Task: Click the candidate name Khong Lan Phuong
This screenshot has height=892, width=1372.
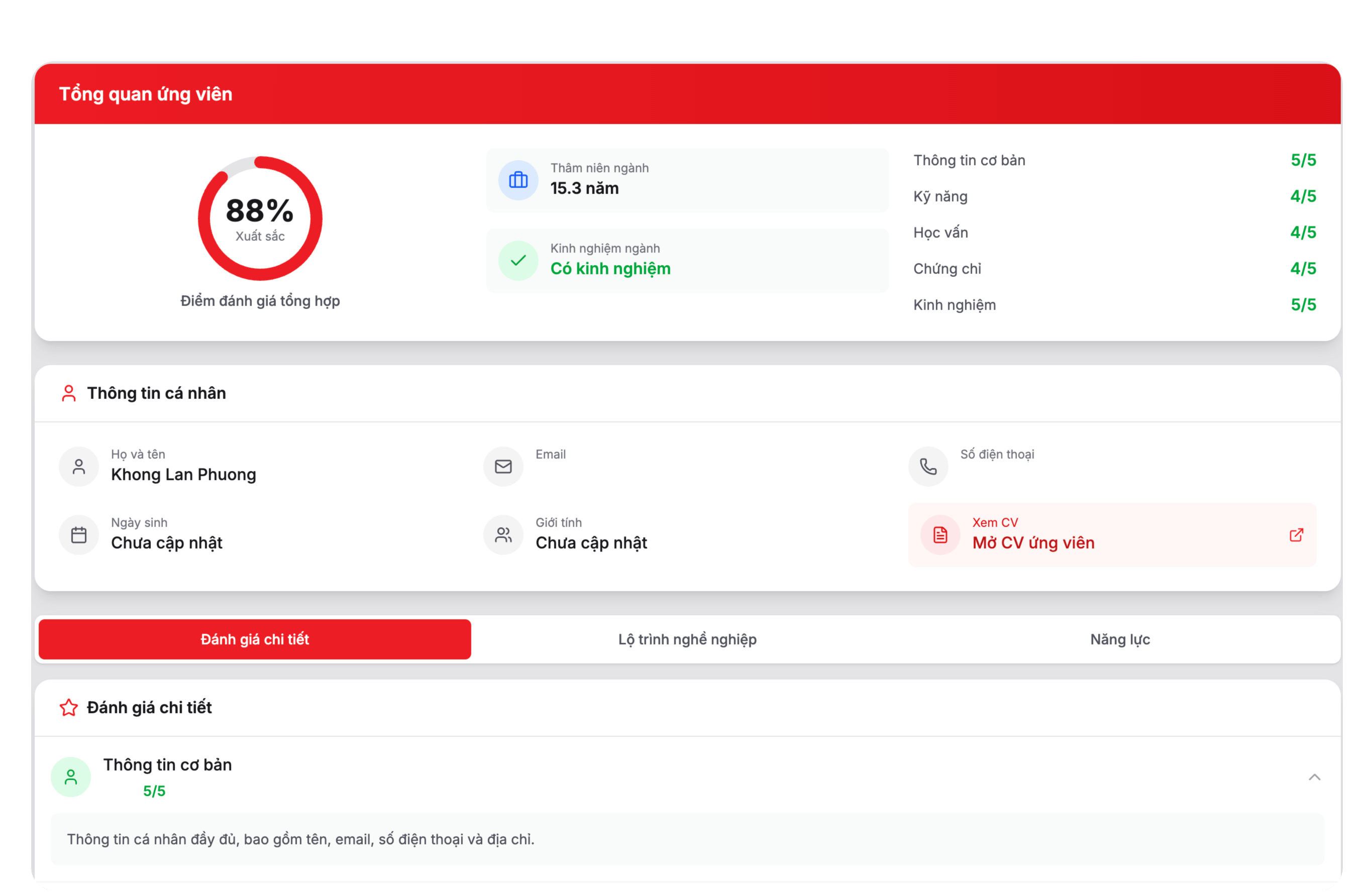Action: pyautogui.click(x=183, y=474)
